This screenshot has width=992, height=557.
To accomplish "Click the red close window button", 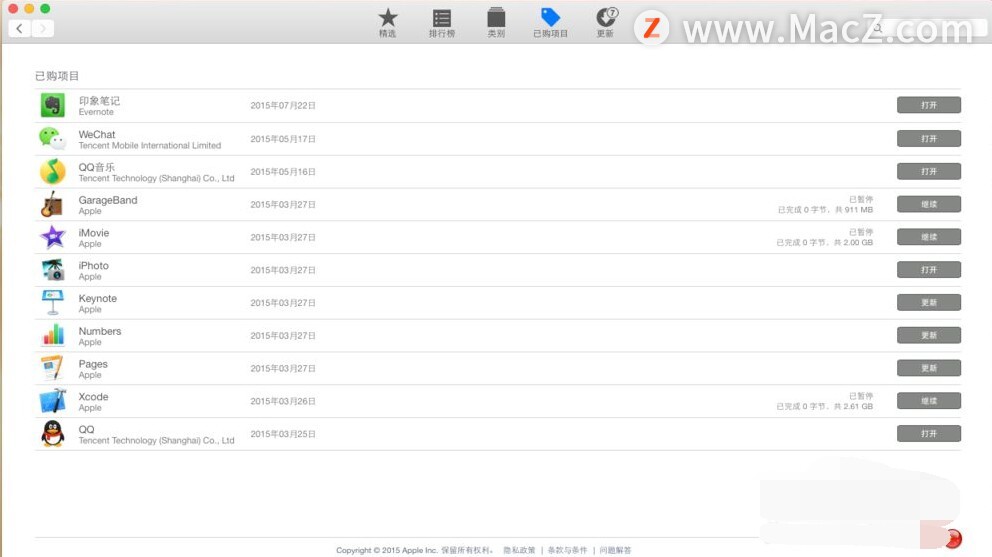I will (13, 8).
